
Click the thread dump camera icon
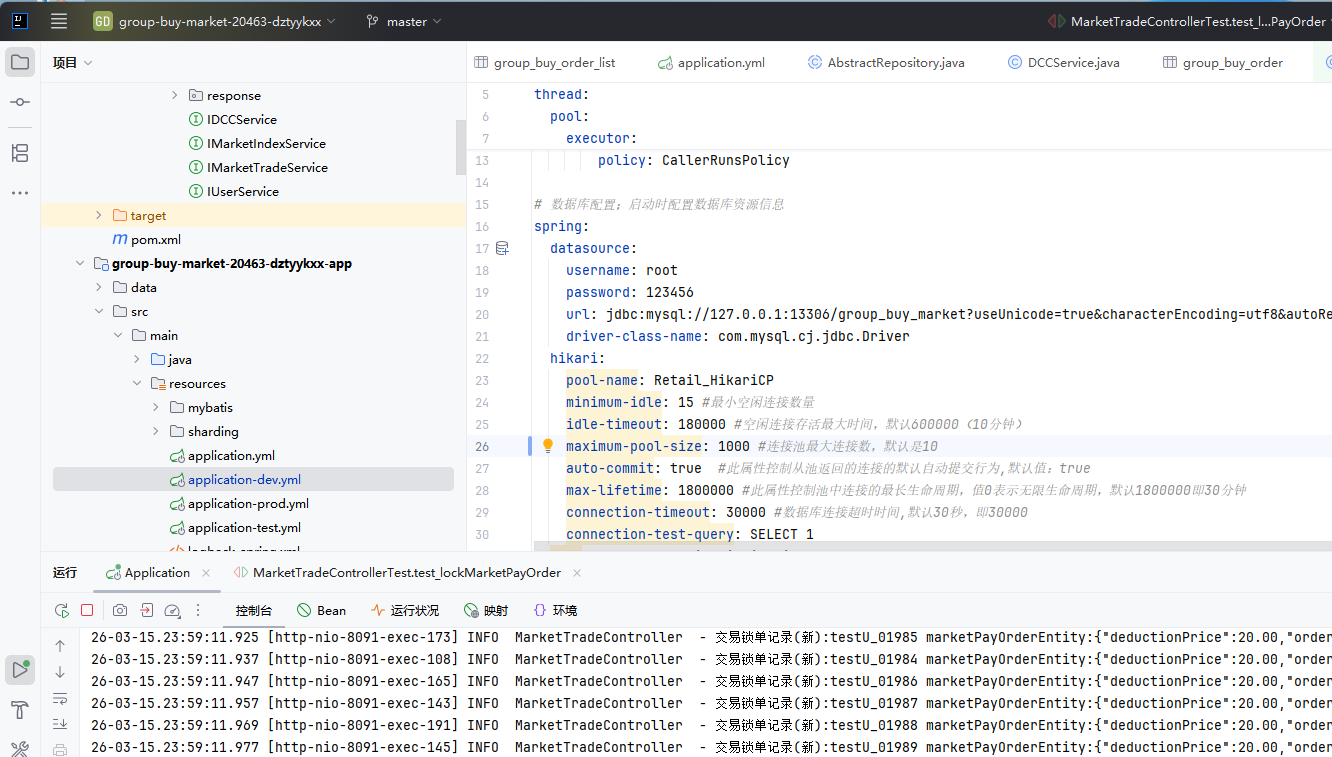pos(120,610)
